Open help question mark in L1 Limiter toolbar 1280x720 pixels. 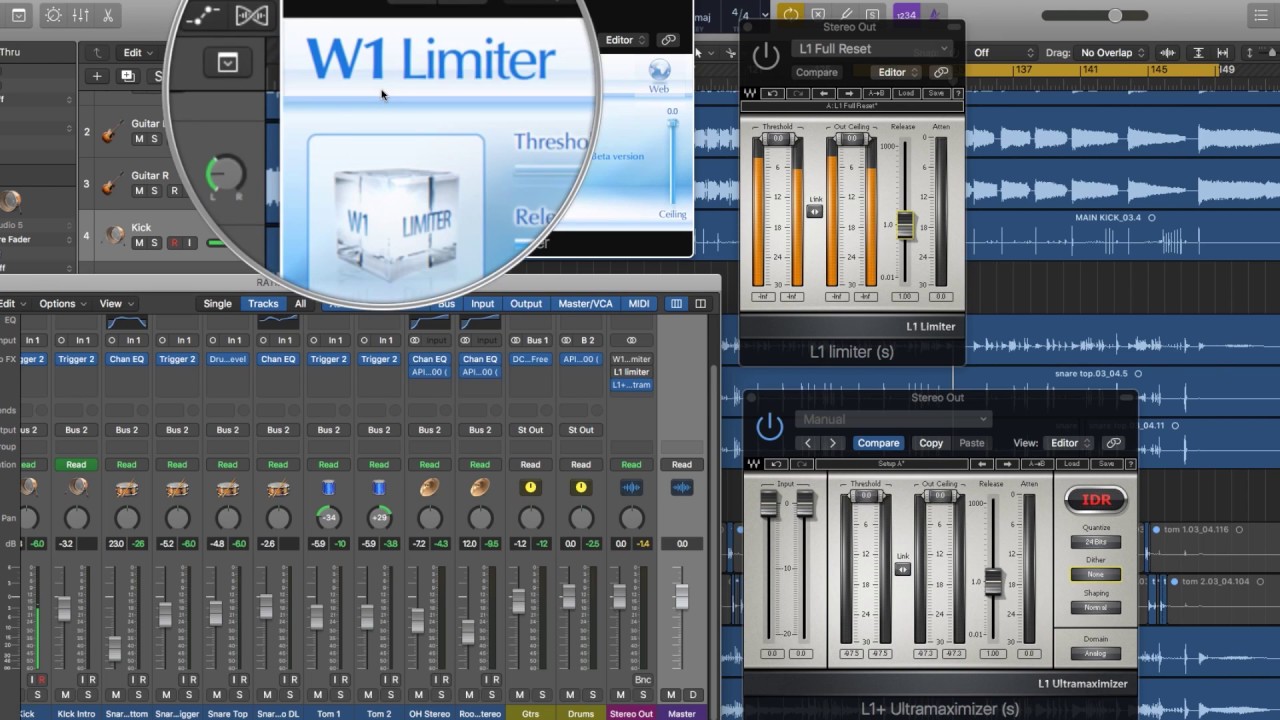(x=958, y=93)
